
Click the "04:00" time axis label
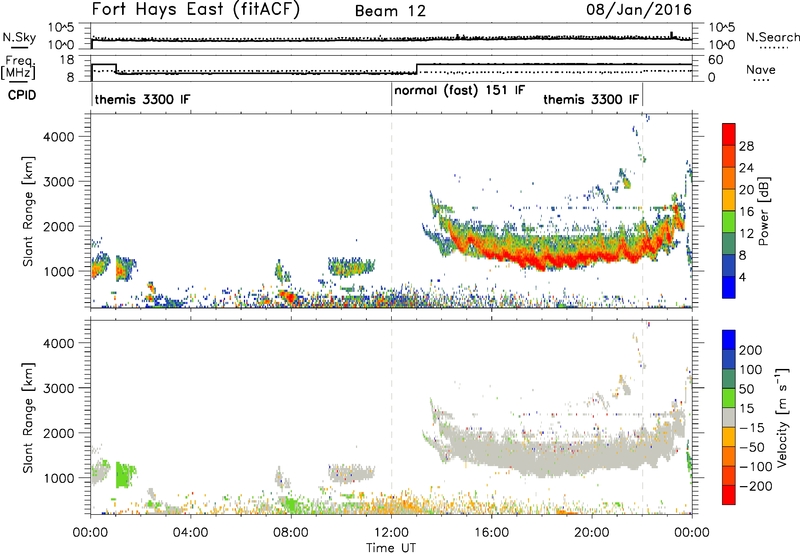(190, 533)
